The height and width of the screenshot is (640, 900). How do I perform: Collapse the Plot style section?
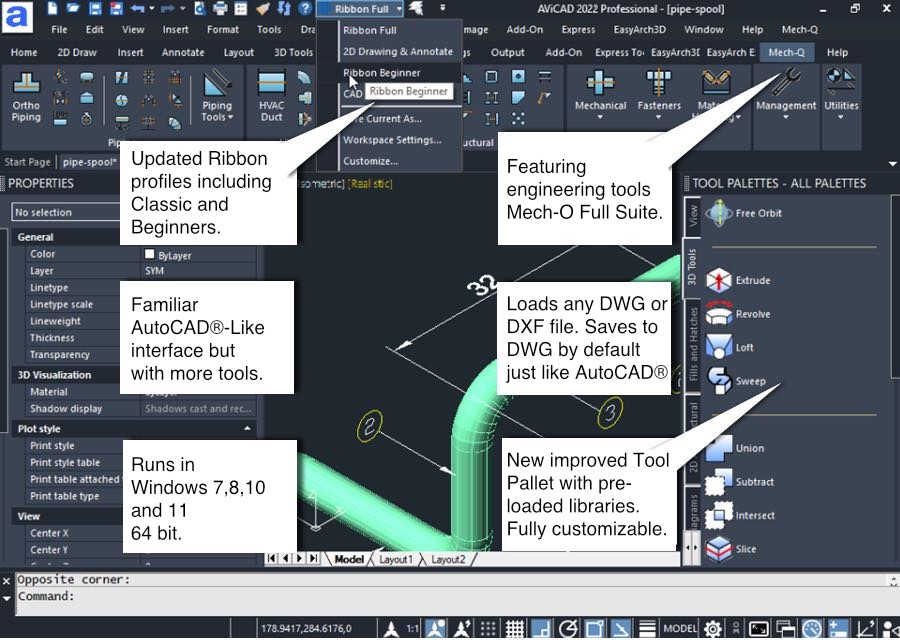[247, 429]
